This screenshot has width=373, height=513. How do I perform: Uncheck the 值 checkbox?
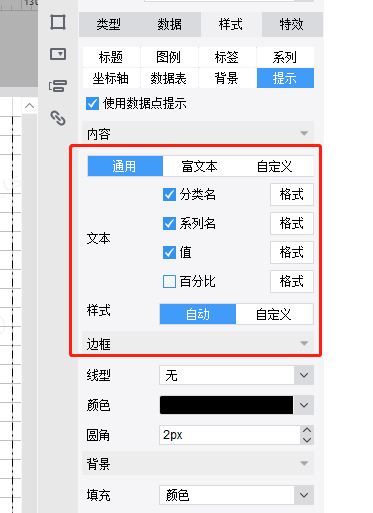[x=169, y=252]
